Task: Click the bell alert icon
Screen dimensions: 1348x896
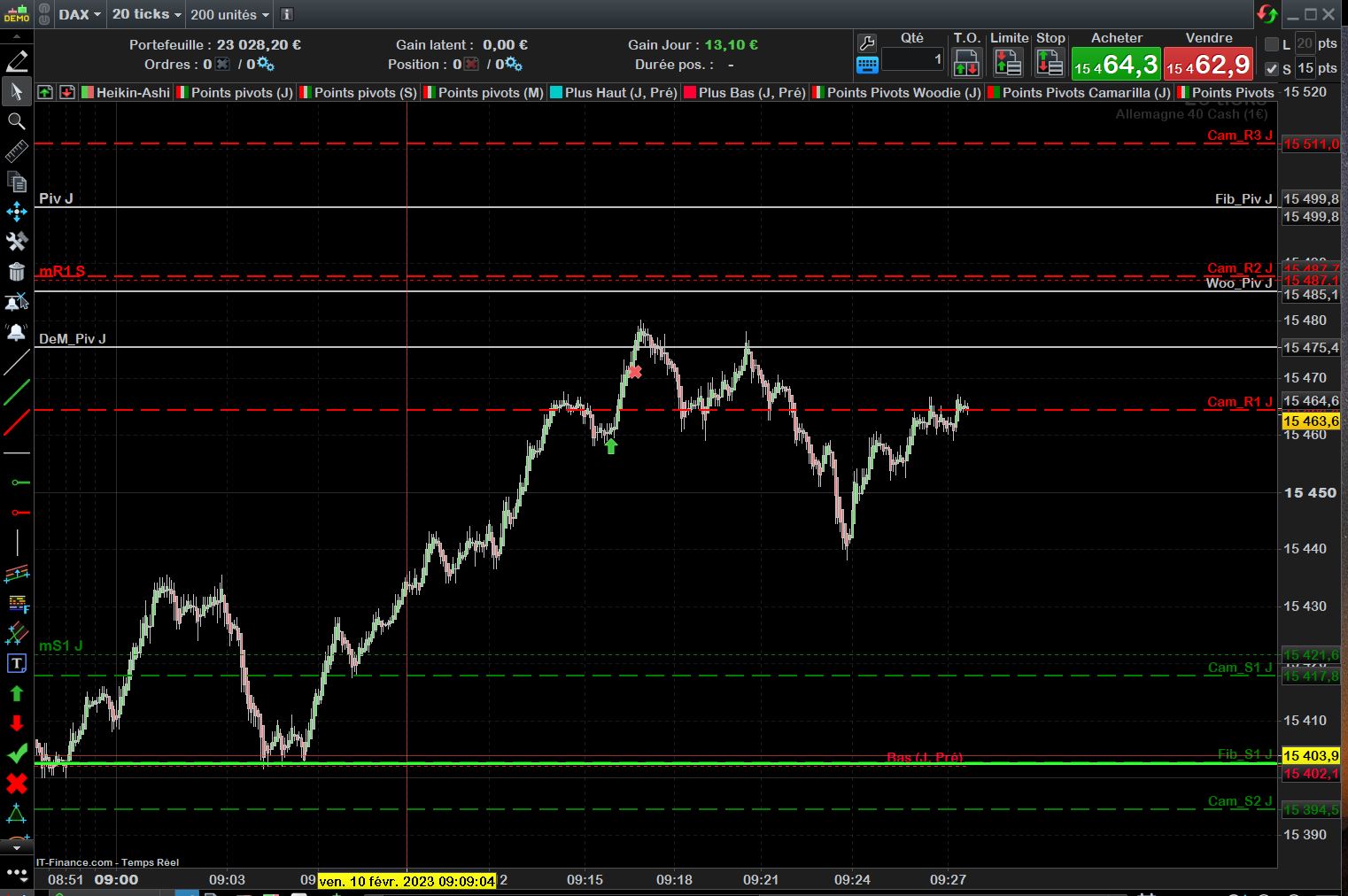Action: [16, 332]
